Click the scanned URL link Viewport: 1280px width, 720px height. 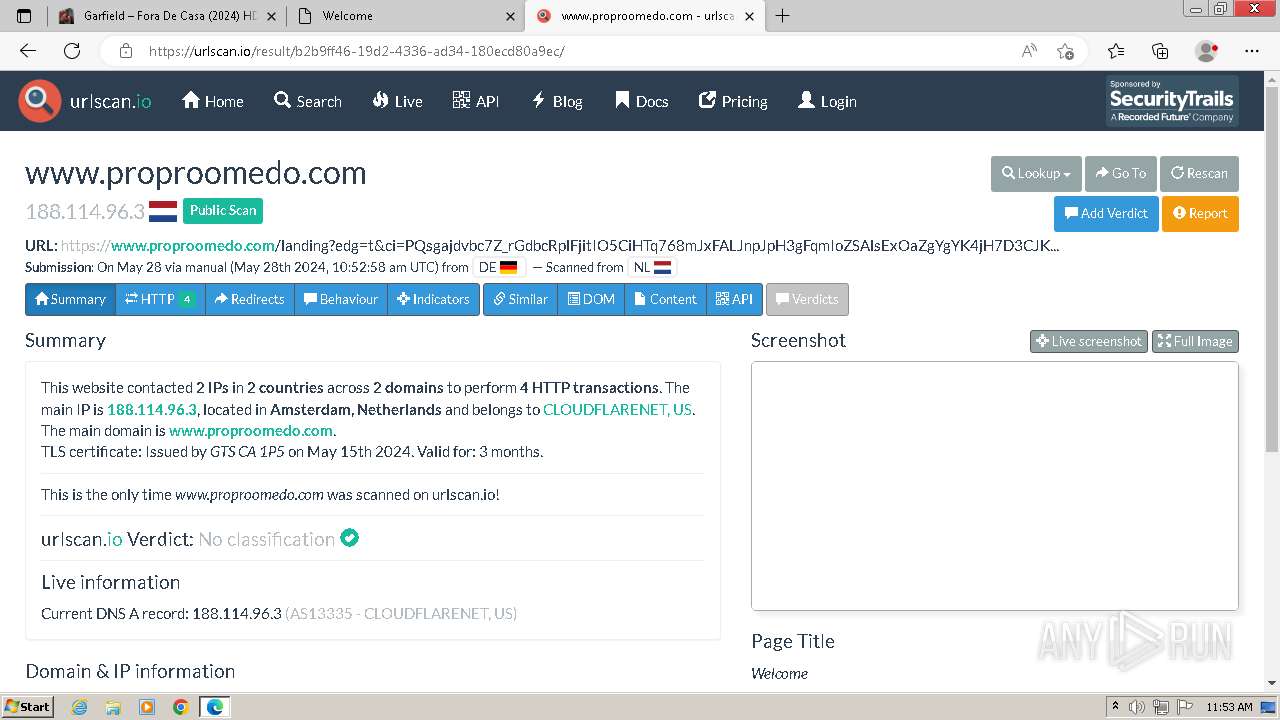pyautogui.click(x=560, y=245)
